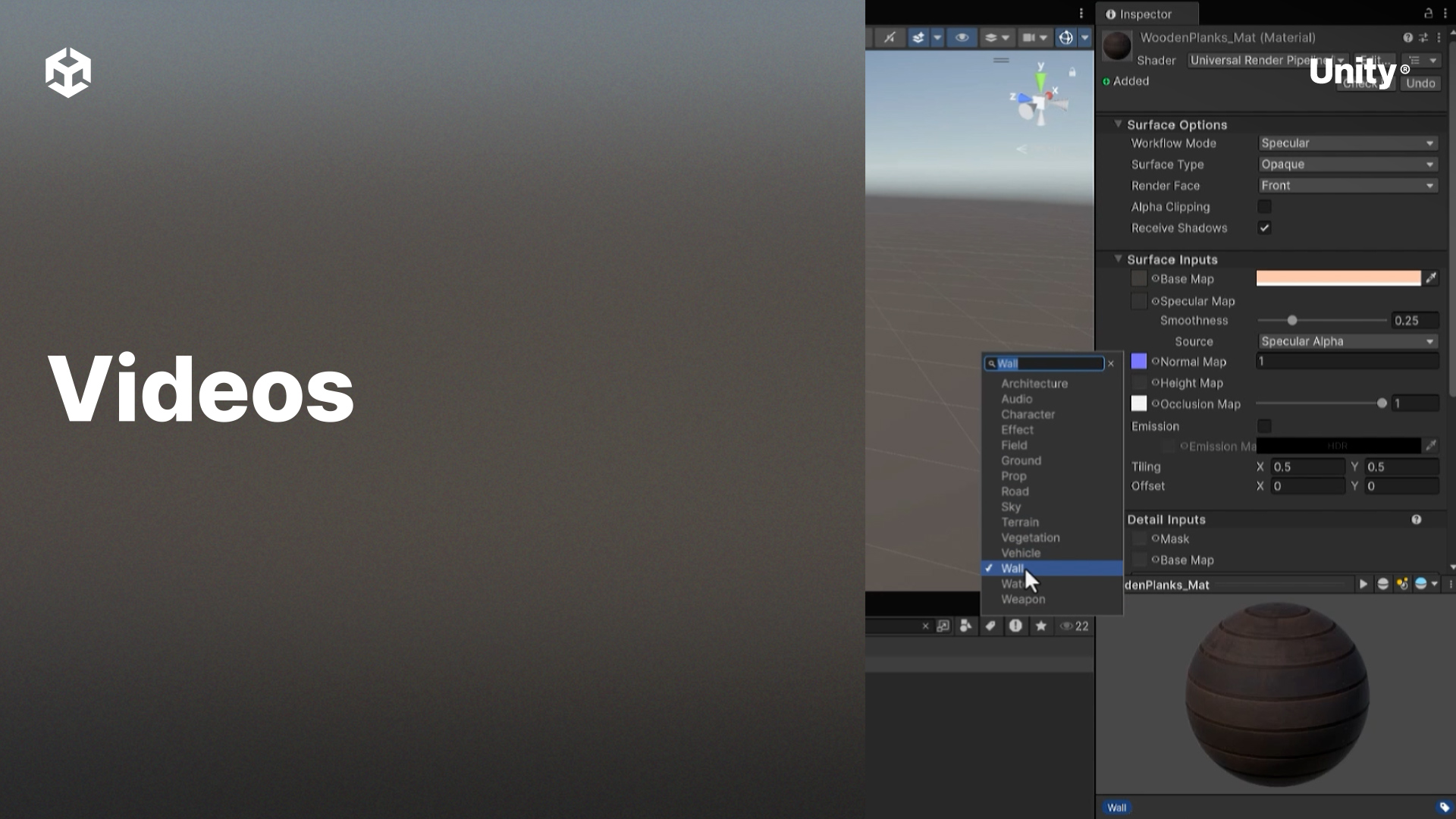The height and width of the screenshot is (819, 1456).
Task: Collapse the Surface Options section
Action: (1118, 124)
